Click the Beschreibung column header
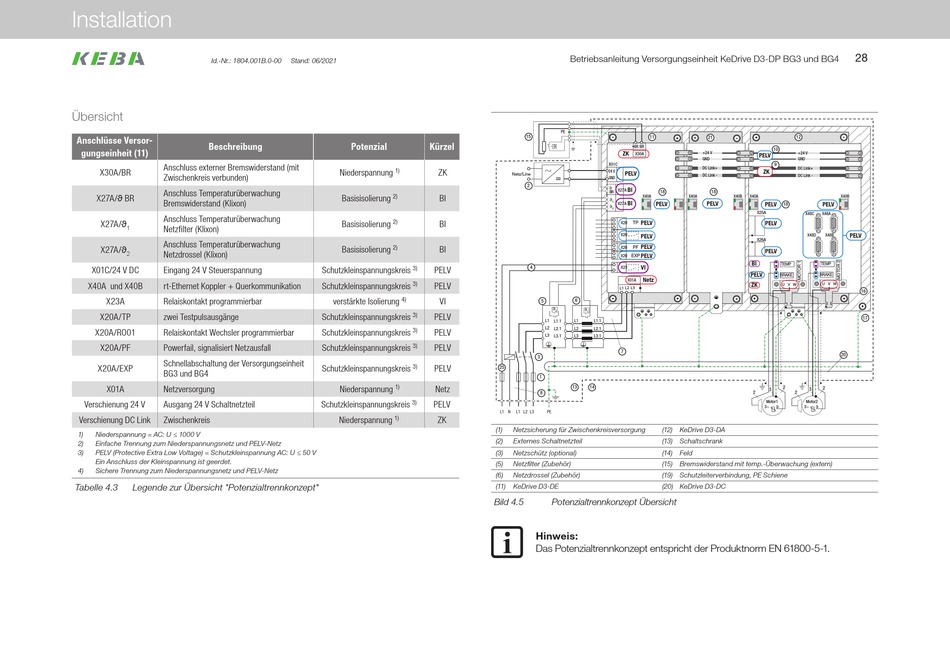This screenshot has height=672, width=950. pyautogui.click(x=235, y=147)
